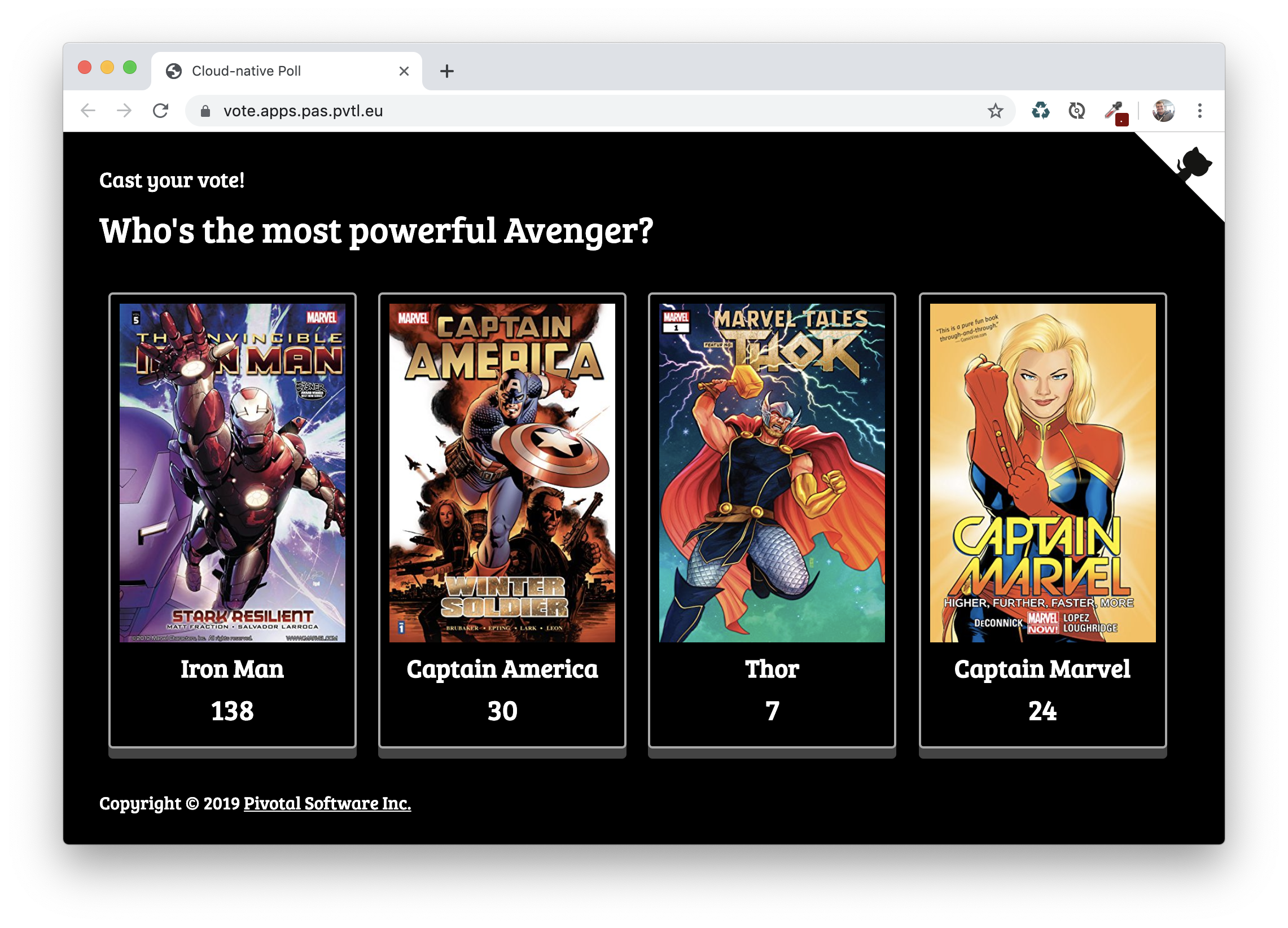Click the hammer extension icon with red badge
Viewport: 1288px width, 928px height.
click(1115, 111)
